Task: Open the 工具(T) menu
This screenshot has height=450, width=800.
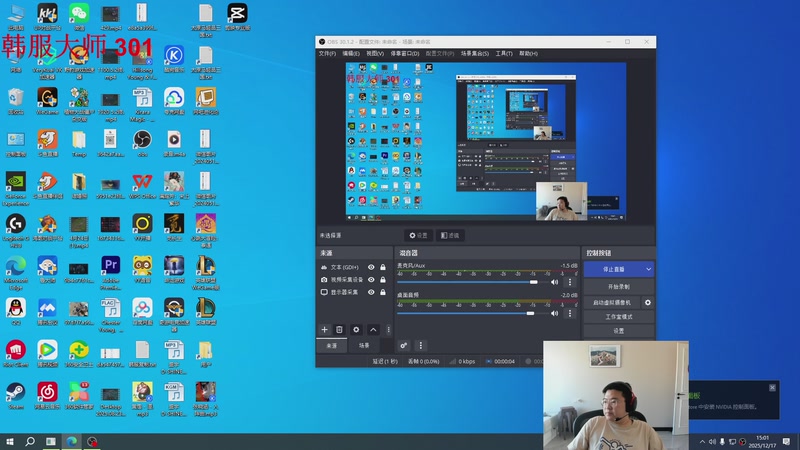Action: click(x=504, y=54)
